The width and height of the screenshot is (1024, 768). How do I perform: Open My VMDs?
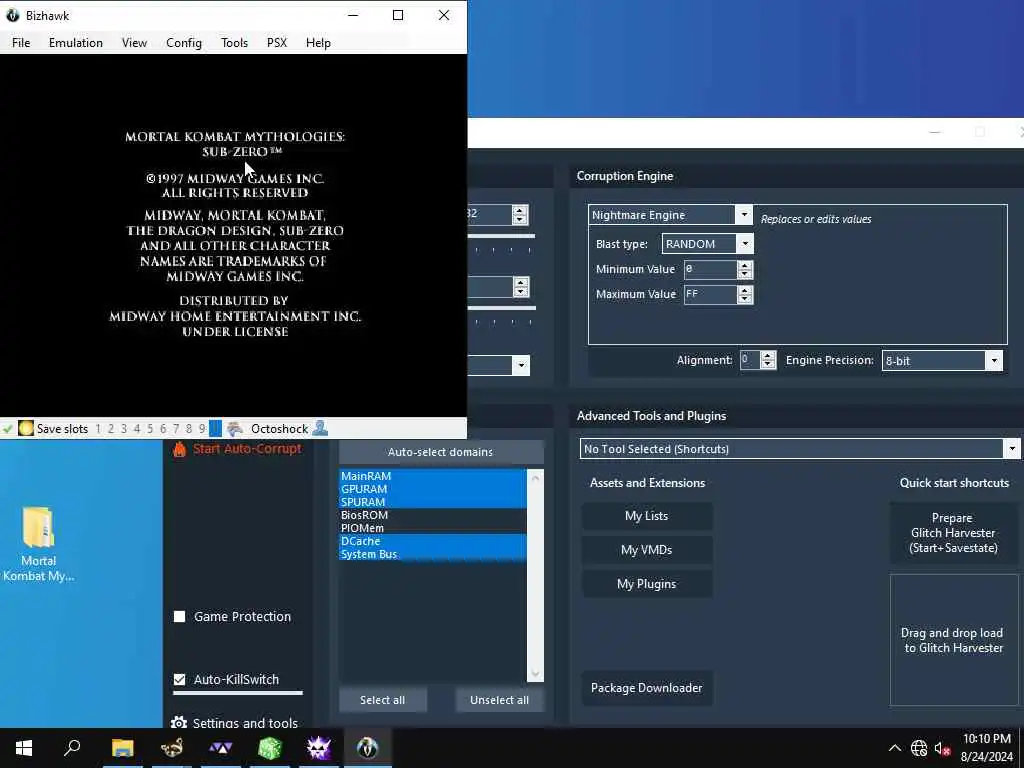point(647,550)
